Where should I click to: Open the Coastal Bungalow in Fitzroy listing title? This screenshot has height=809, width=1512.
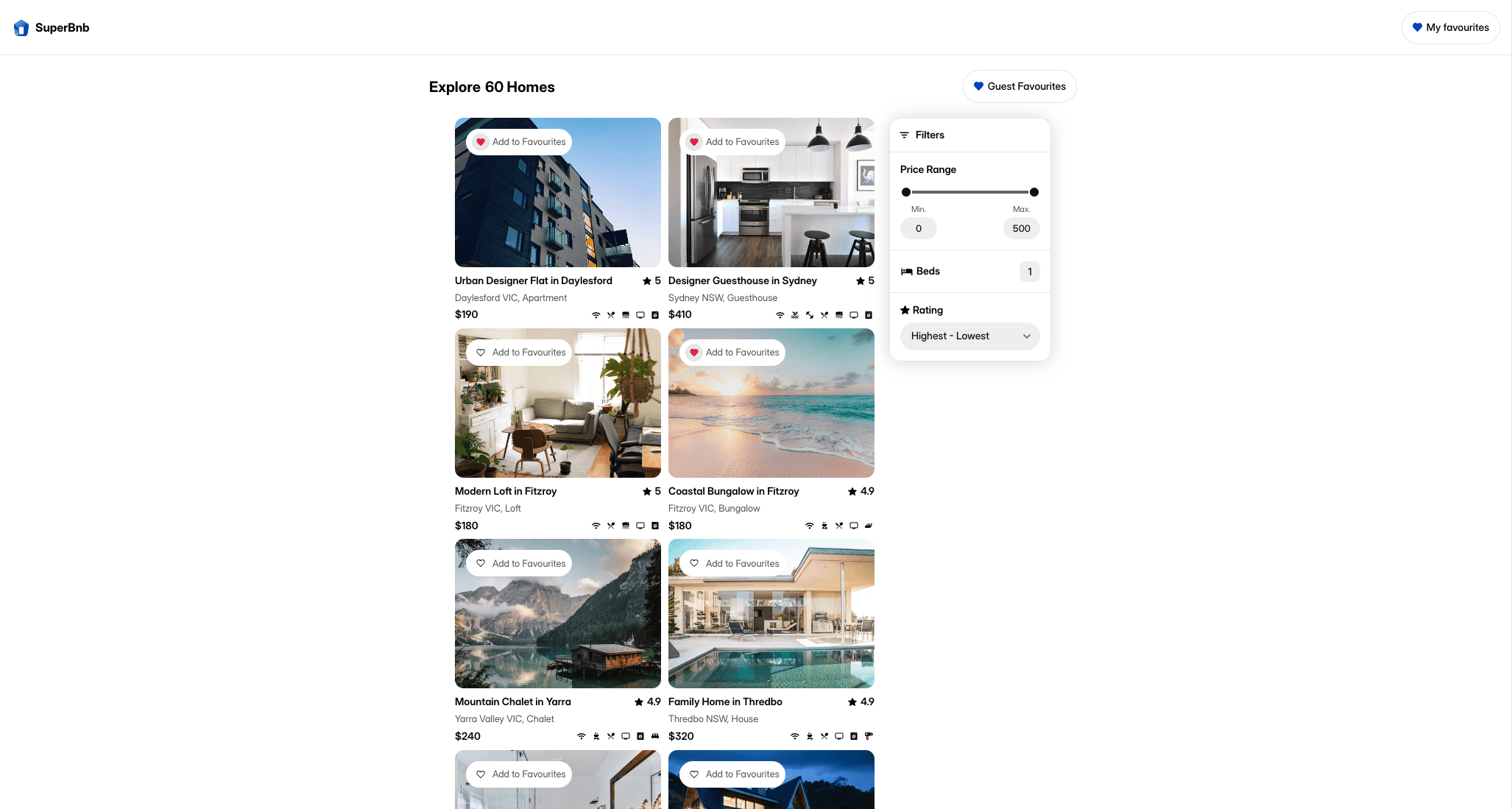733,492
